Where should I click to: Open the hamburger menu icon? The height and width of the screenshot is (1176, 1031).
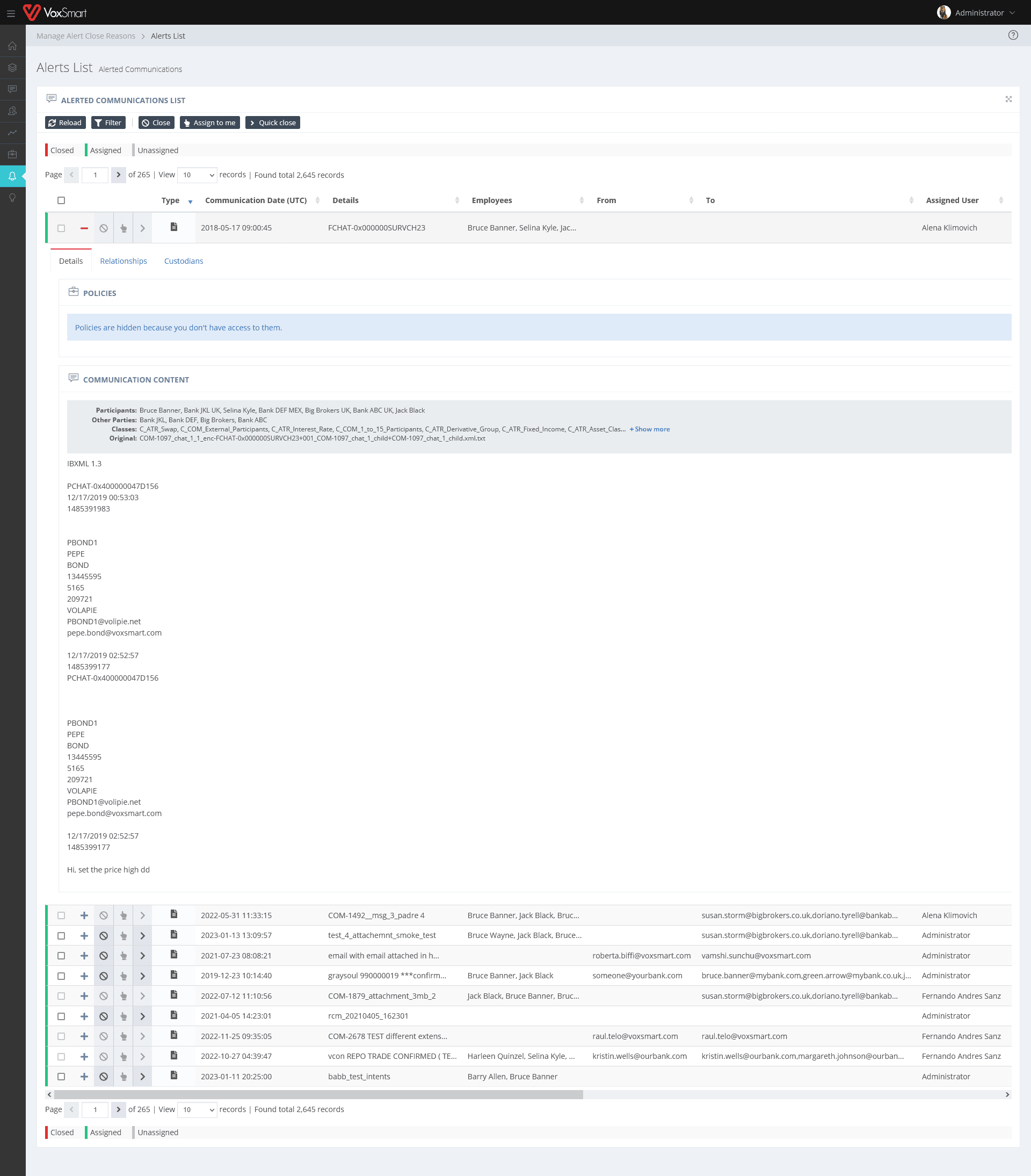[x=11, y=13]
